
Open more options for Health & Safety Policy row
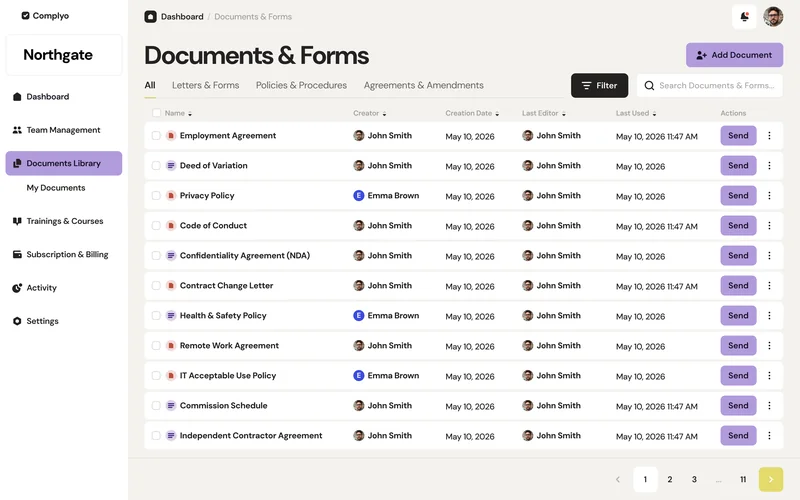tap(769, 316)
